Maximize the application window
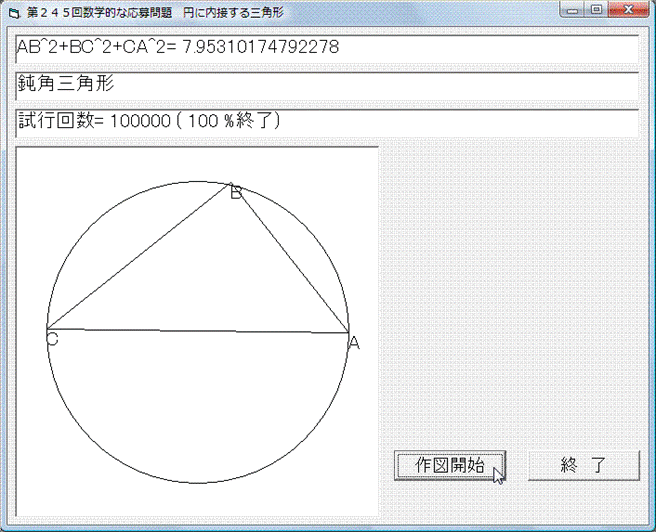Viewport: 656px width, 532px height. 597,10
